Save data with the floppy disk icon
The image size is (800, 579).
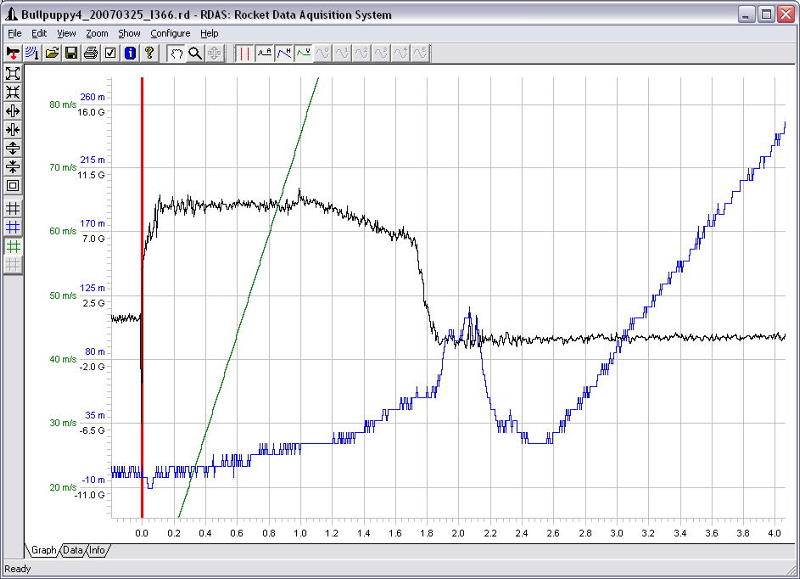point(71,53)
